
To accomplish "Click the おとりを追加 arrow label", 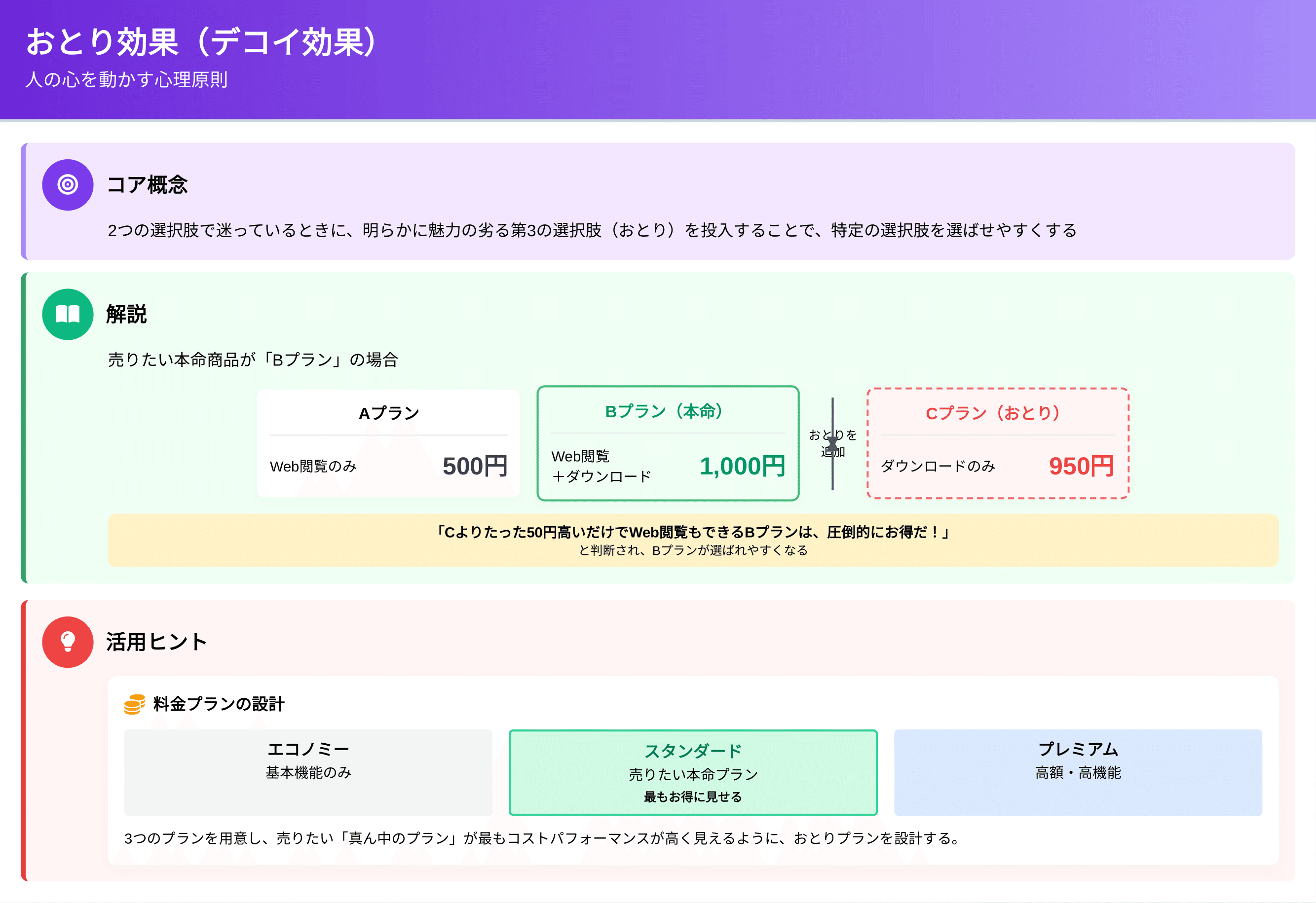I will 832,443.
